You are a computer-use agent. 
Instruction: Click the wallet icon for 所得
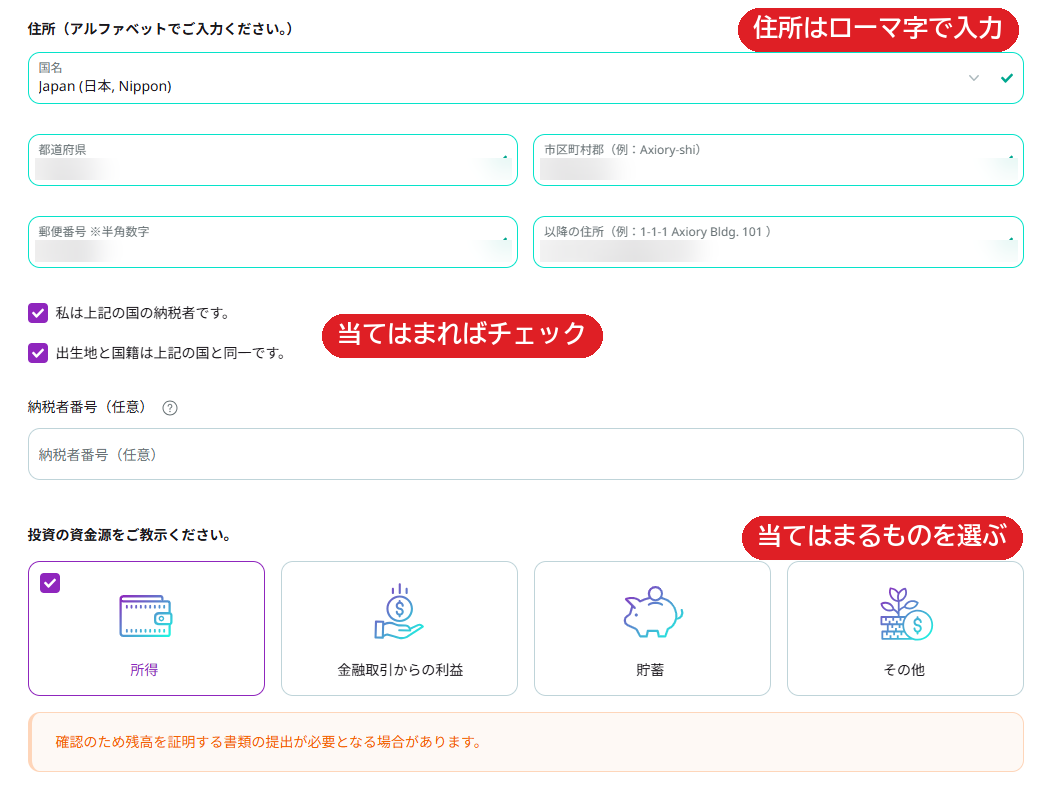point(145,616)
